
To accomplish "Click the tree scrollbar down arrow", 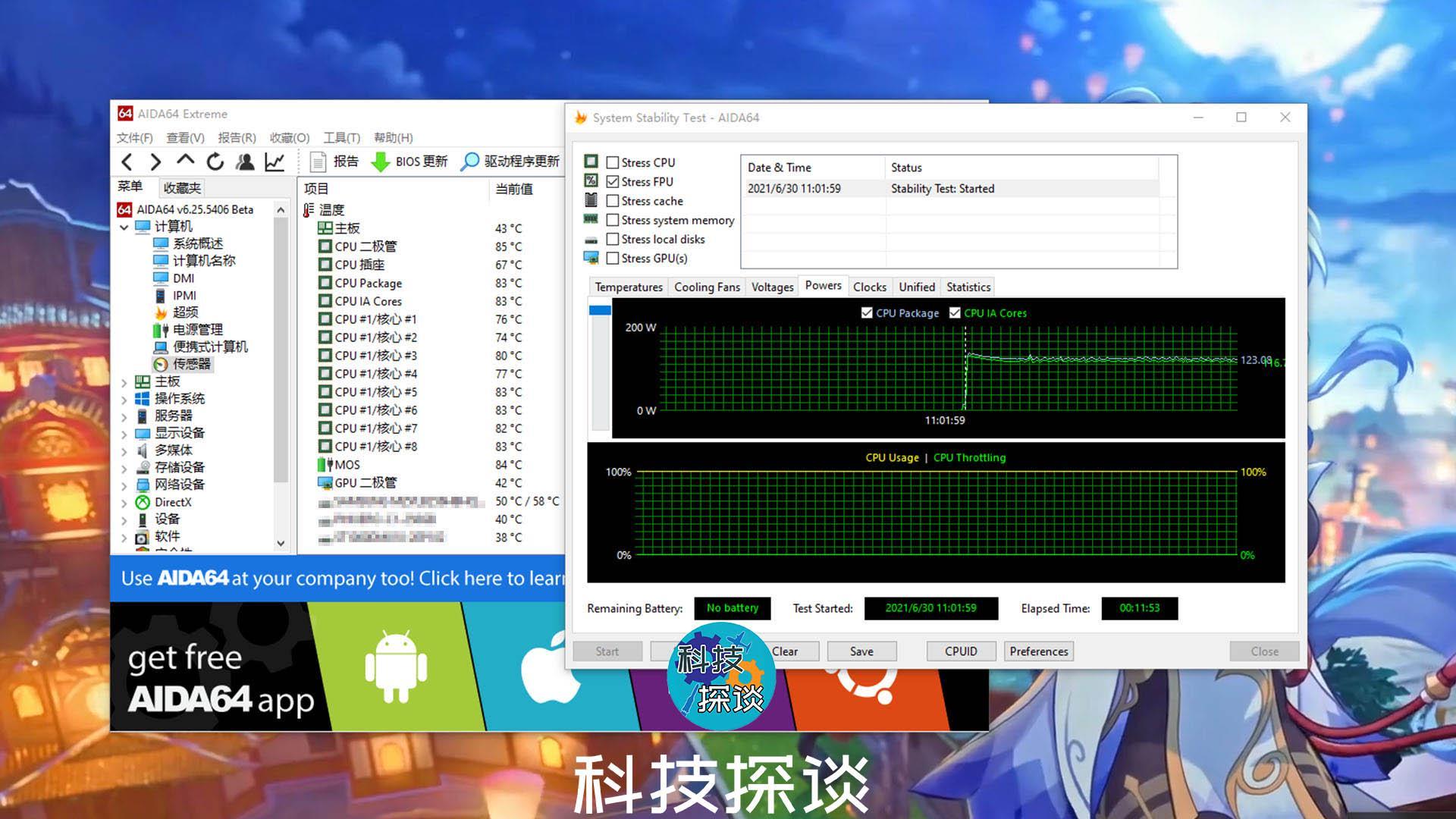I will 281,543.
